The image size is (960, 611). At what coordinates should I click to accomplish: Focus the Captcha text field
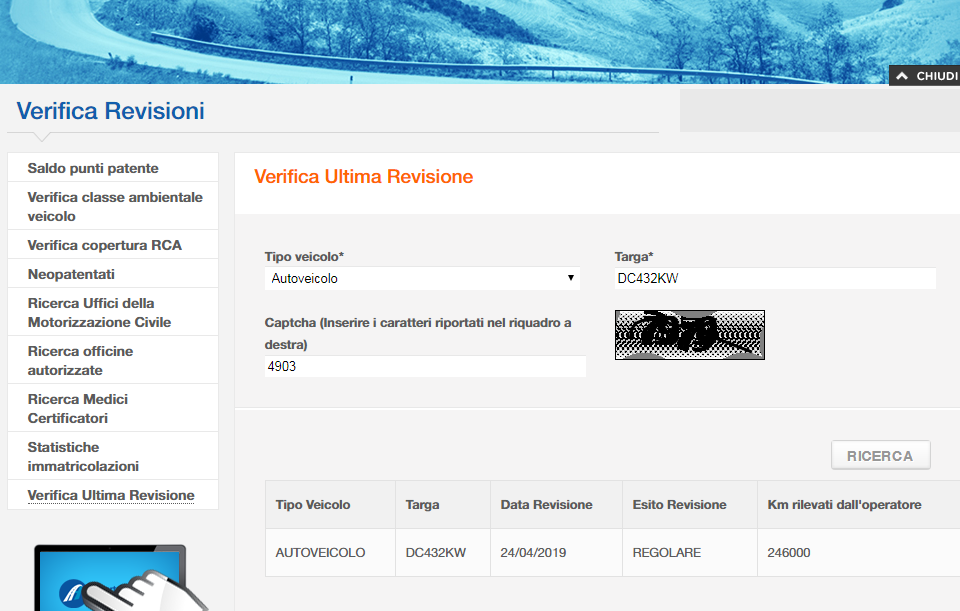(425, 367)
